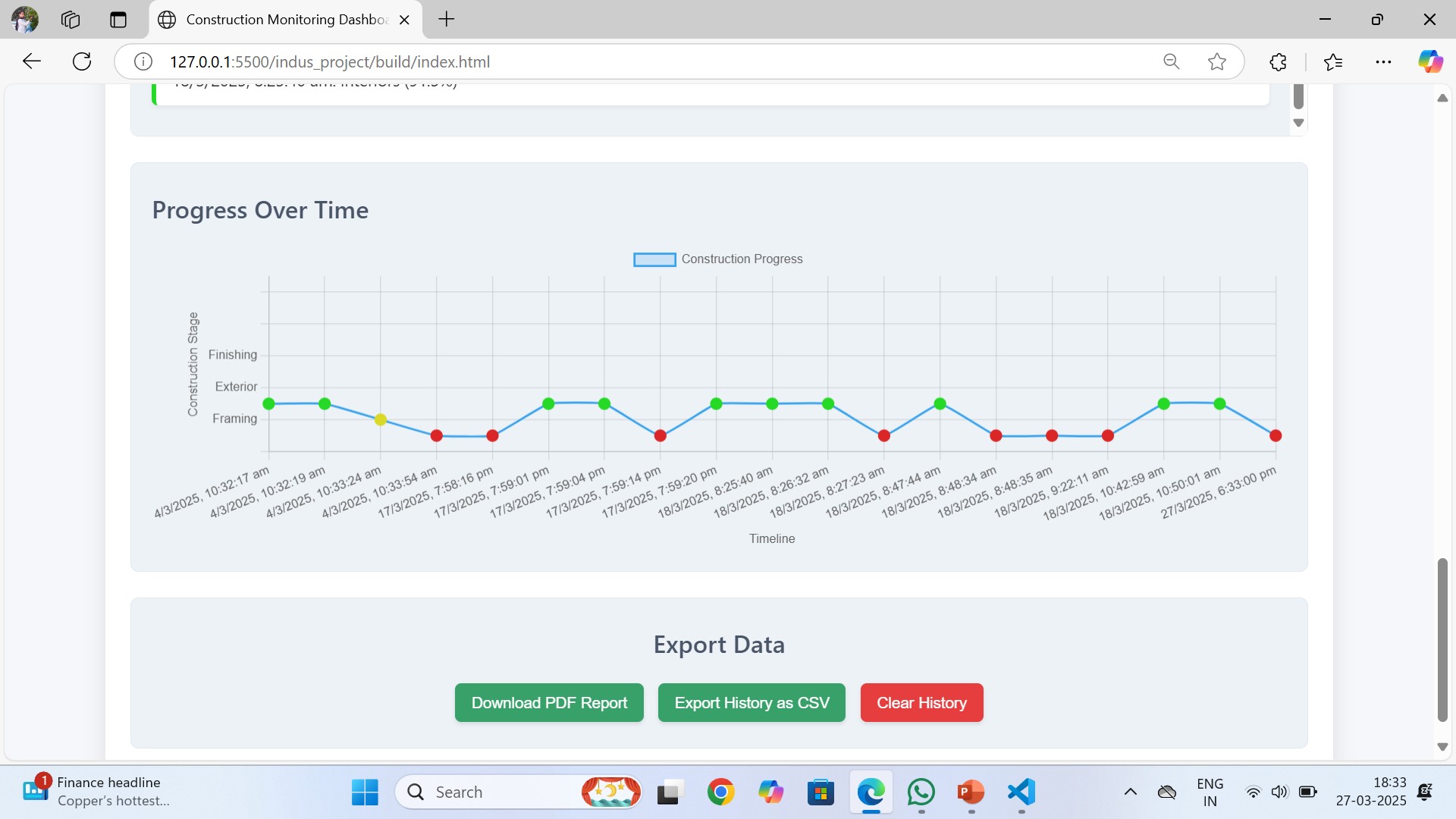Open the ENG IN language switcher
This screenshot has height=819, width=1456.
(1210, 792)
